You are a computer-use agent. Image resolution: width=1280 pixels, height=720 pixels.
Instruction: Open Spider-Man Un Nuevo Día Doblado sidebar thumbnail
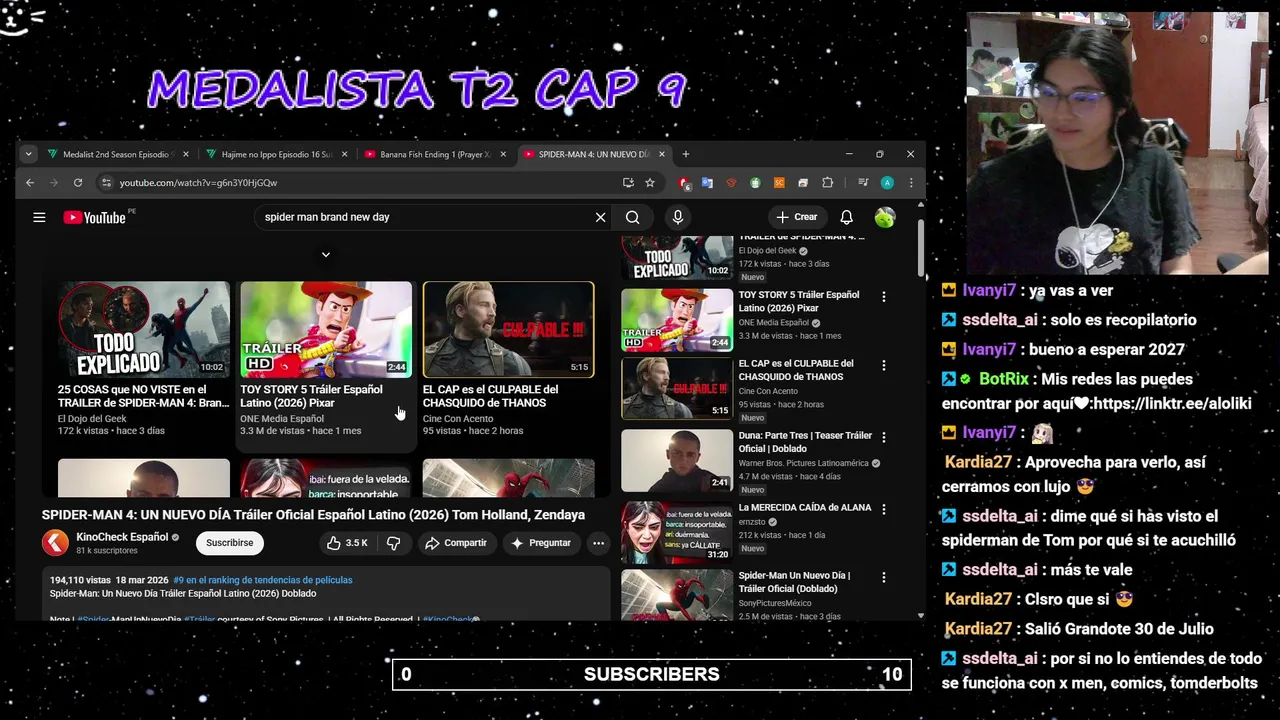click(677, 595)
